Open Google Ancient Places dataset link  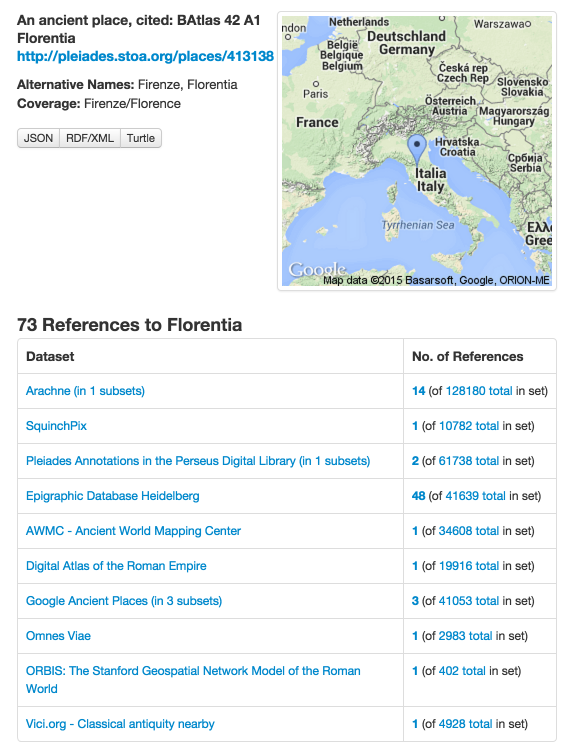(124, 601)
